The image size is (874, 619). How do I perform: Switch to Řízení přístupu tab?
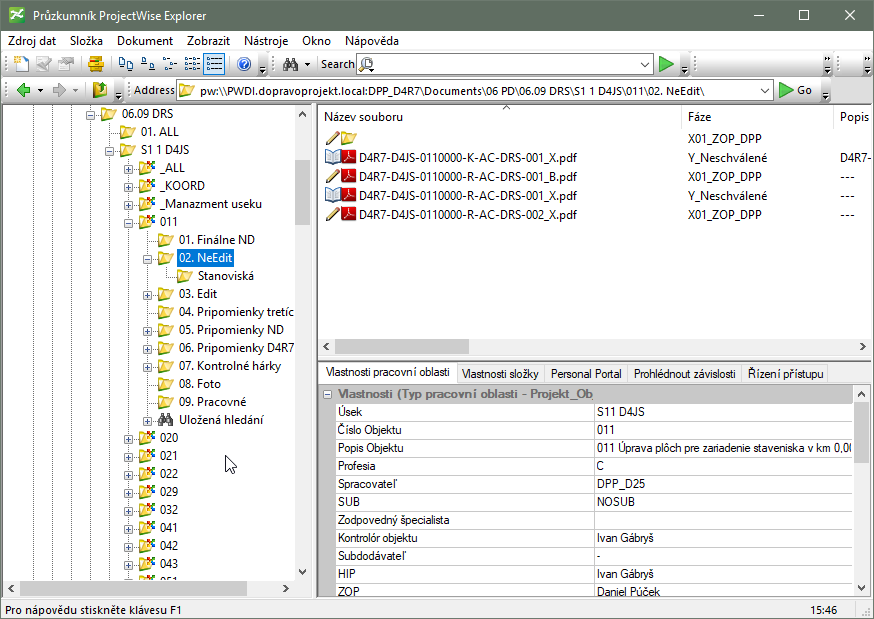click(x=786, y=373)
